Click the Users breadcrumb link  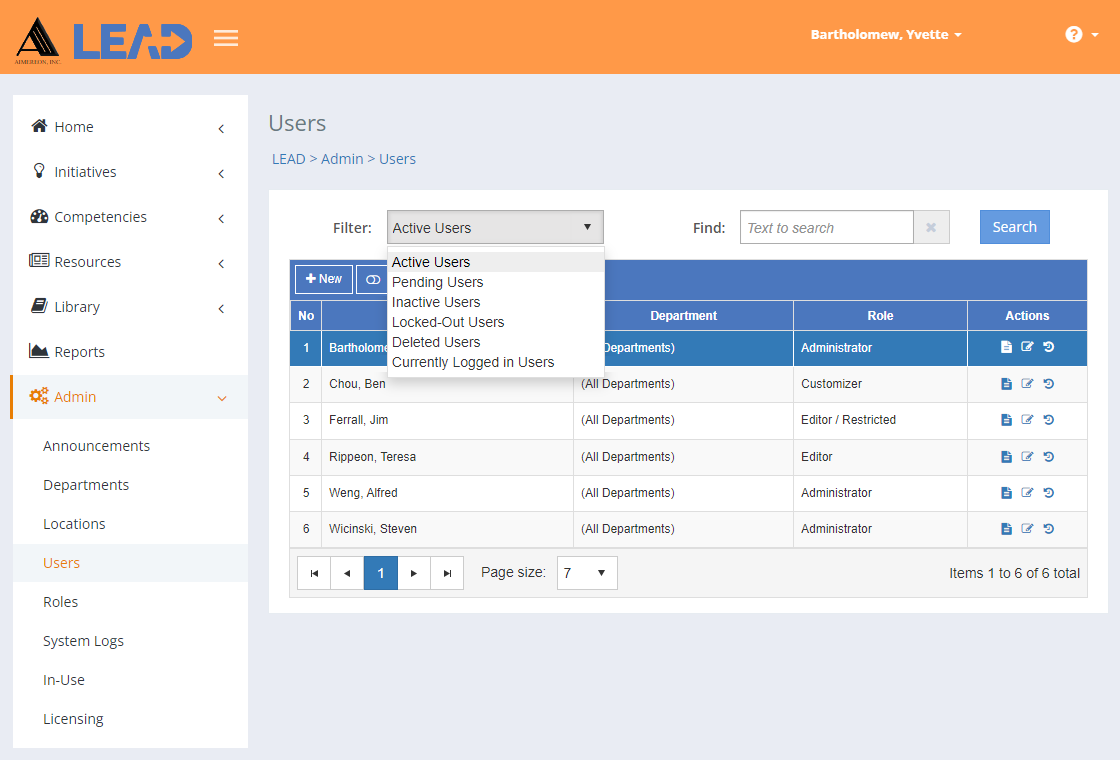pos(397,159)
